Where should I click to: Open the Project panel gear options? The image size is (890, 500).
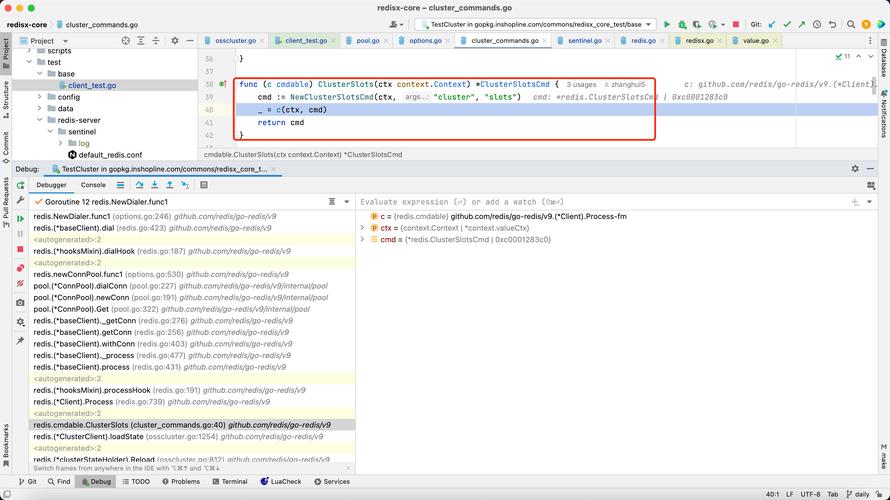175,41
